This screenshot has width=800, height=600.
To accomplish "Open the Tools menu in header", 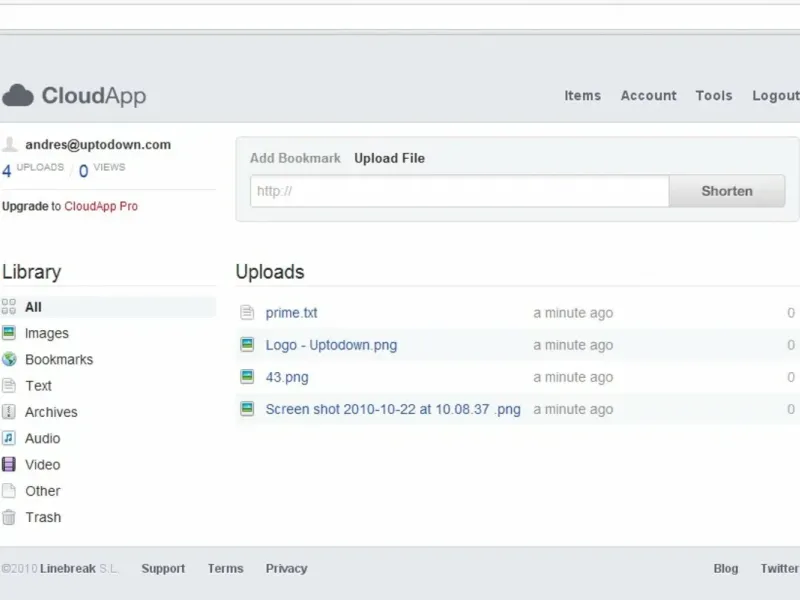I will pyautogui.click(x=714, y=95).
